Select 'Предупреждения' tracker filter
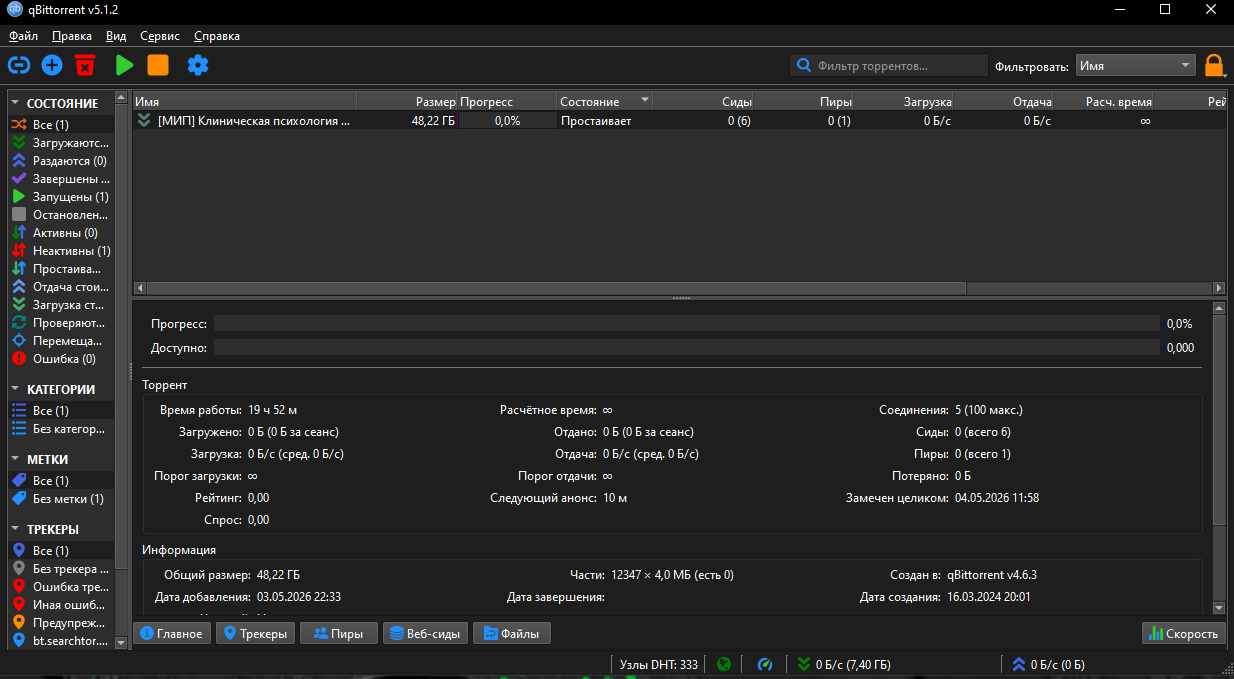1234x679 pixels. [x=62, y=623]
